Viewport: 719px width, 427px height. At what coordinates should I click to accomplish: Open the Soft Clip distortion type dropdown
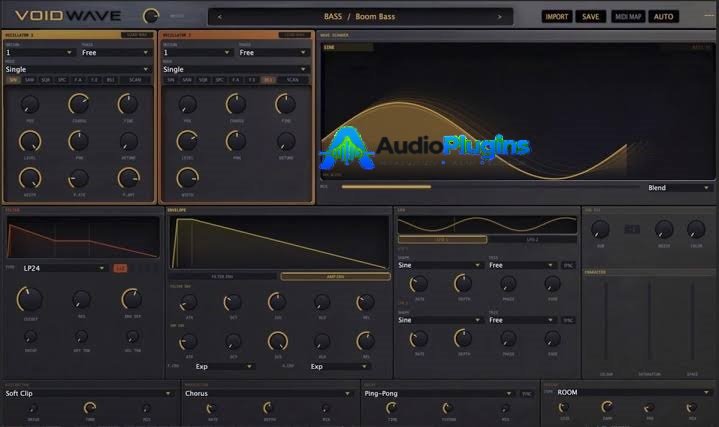(89, 394)
